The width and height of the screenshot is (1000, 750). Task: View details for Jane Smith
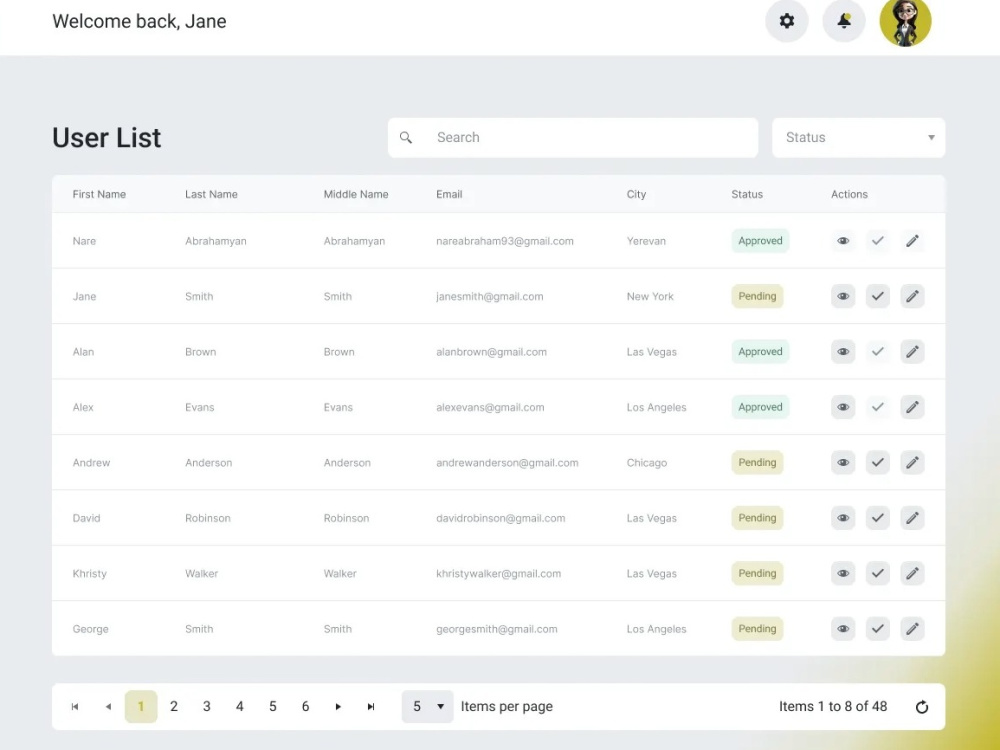(843, 296)
